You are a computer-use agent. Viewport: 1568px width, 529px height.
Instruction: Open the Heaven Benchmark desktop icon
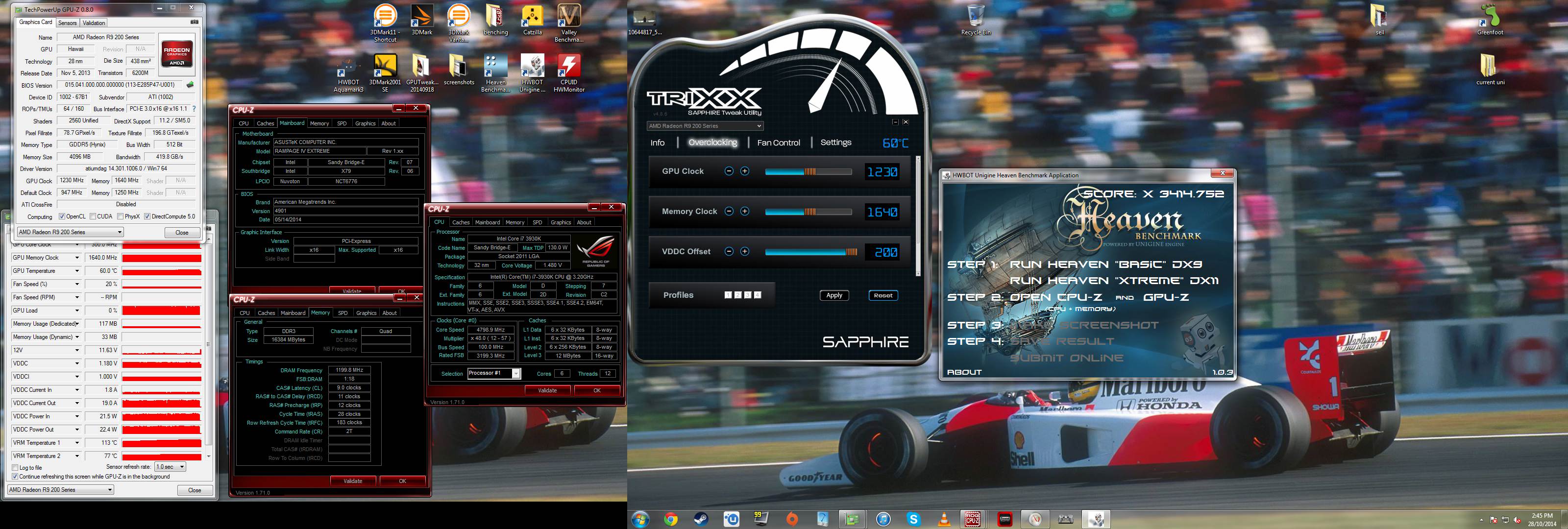coord(495,73)
